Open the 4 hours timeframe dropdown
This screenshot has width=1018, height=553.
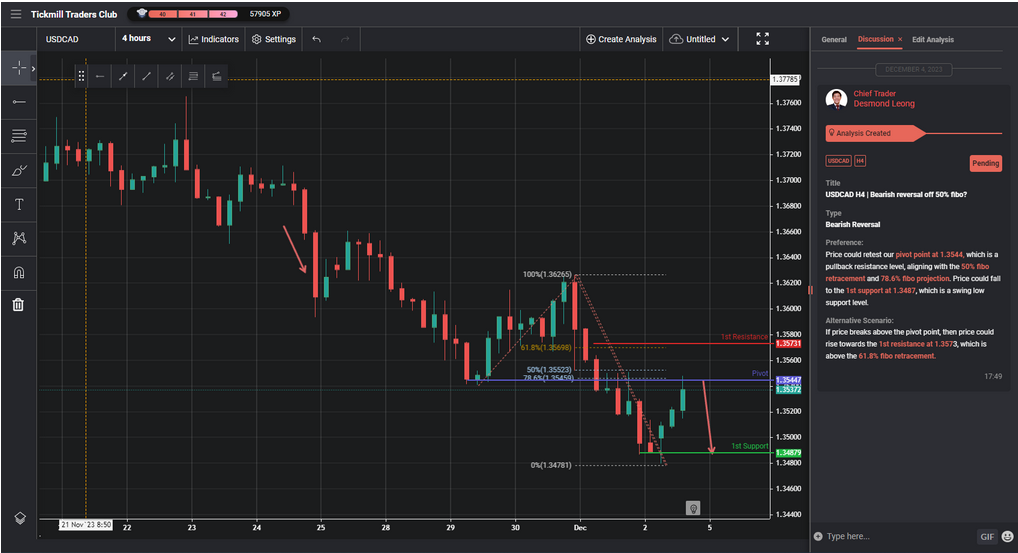click(149, 39)
